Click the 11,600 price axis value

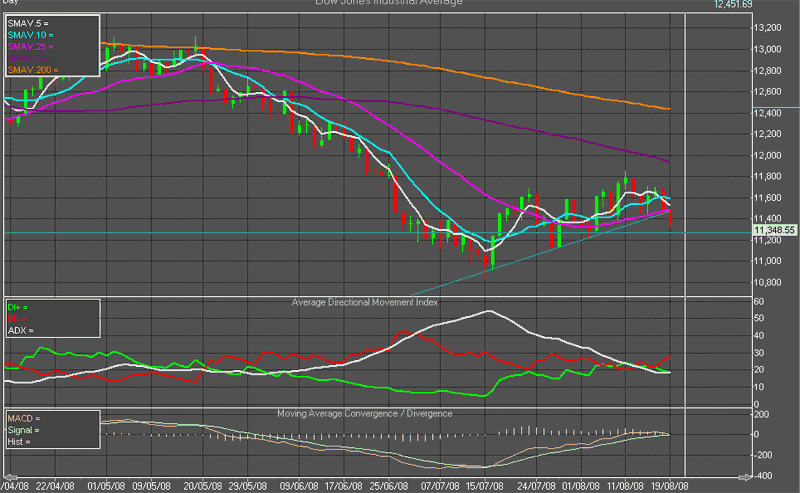pos(767,198)
